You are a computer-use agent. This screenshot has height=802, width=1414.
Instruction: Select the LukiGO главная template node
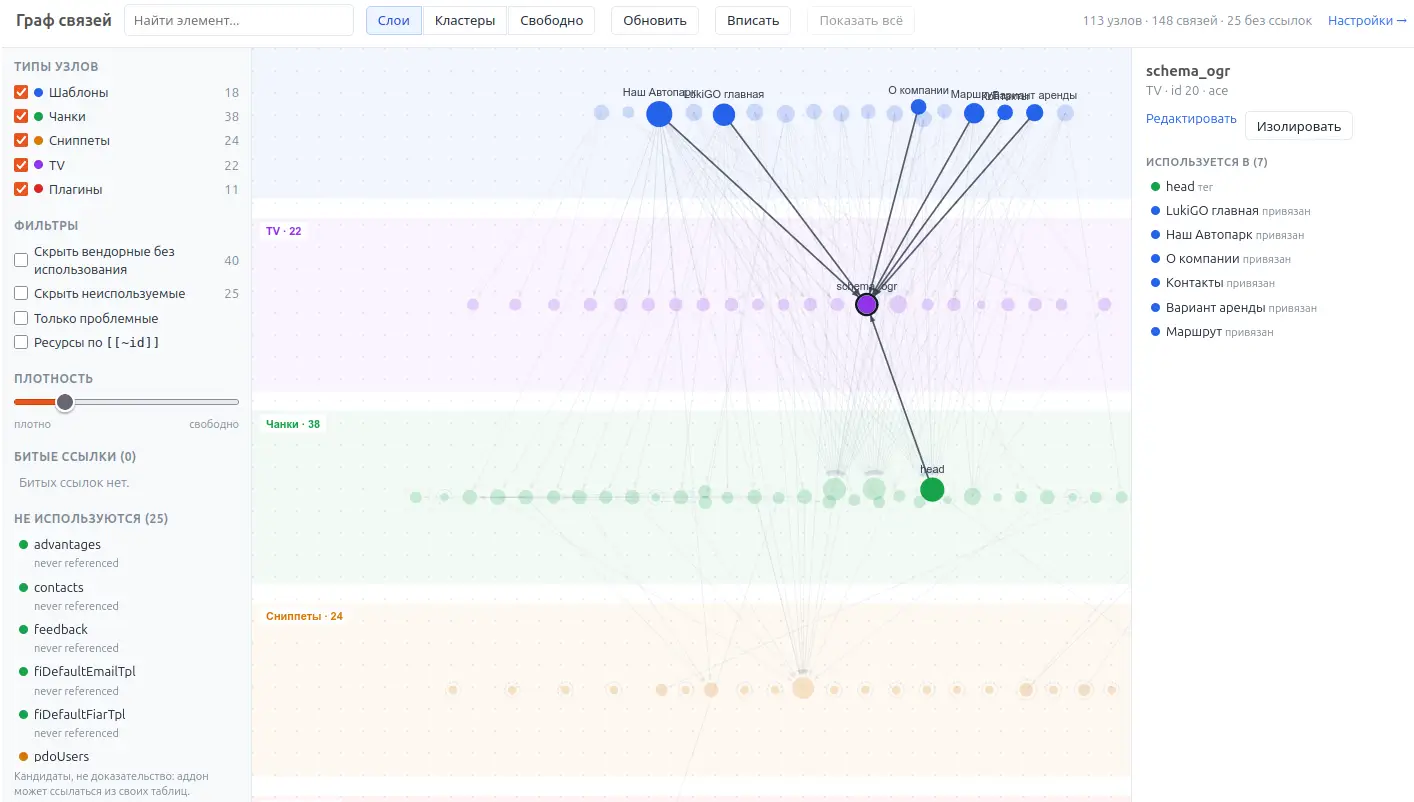click(724, 115)
